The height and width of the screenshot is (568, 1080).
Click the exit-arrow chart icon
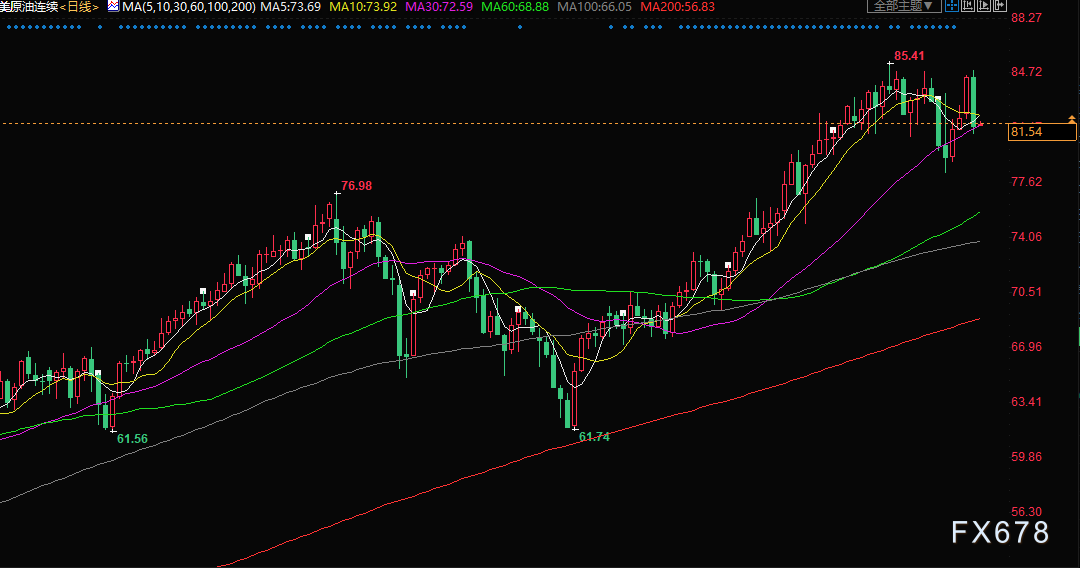(999, 6)
